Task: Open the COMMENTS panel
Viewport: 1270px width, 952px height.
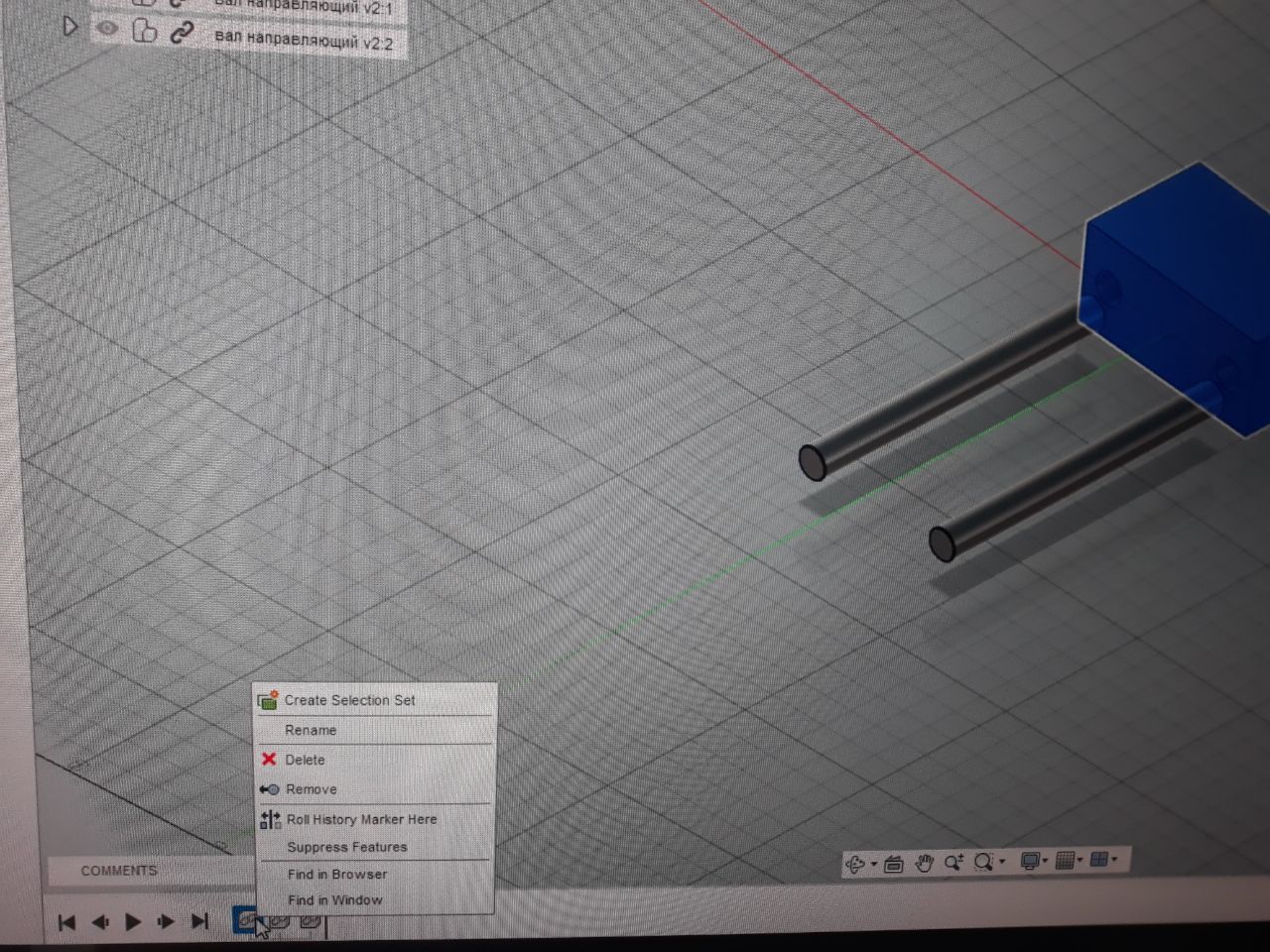Action: coord(119,871)
